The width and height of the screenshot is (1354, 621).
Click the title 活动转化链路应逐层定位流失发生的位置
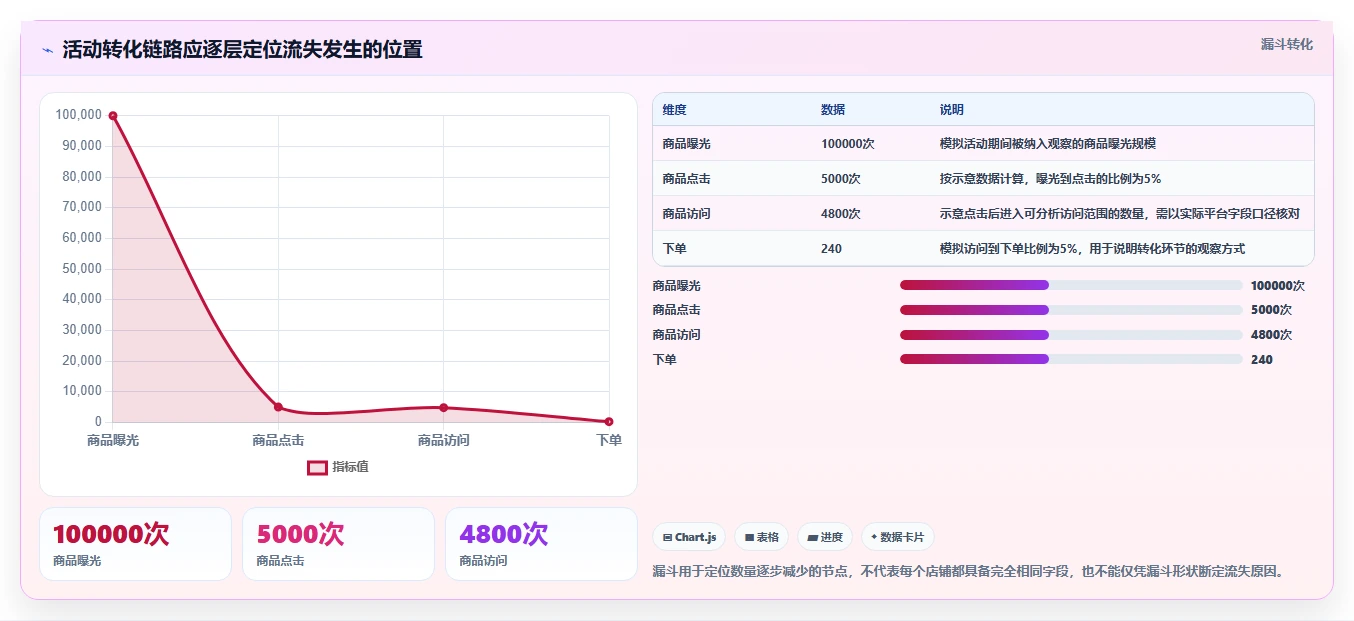[242, 50]
